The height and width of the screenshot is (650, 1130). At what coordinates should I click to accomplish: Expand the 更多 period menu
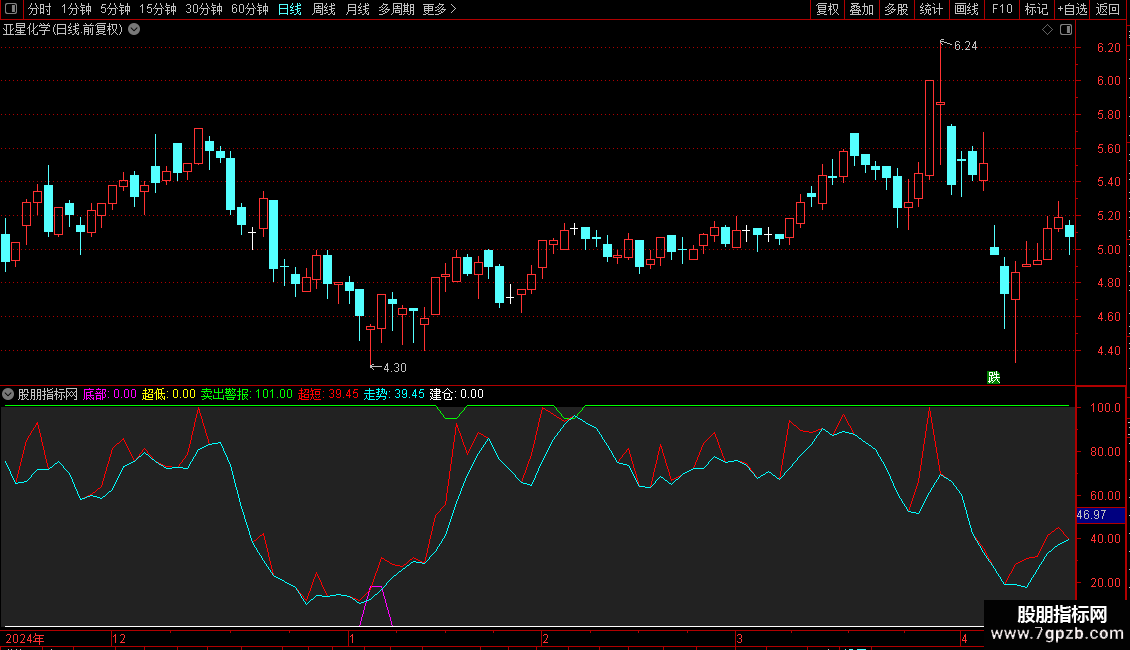(x=439, y=9)
